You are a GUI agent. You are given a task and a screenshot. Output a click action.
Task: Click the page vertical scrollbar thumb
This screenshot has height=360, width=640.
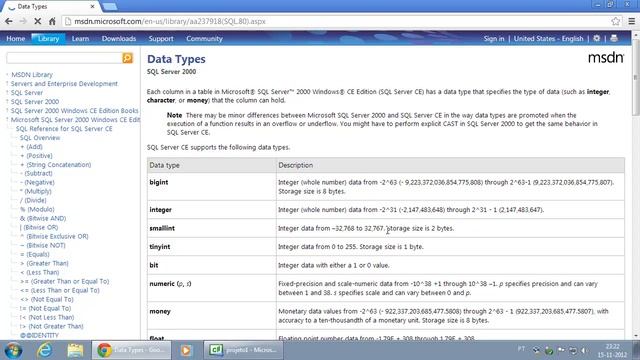tap(636, 78)
